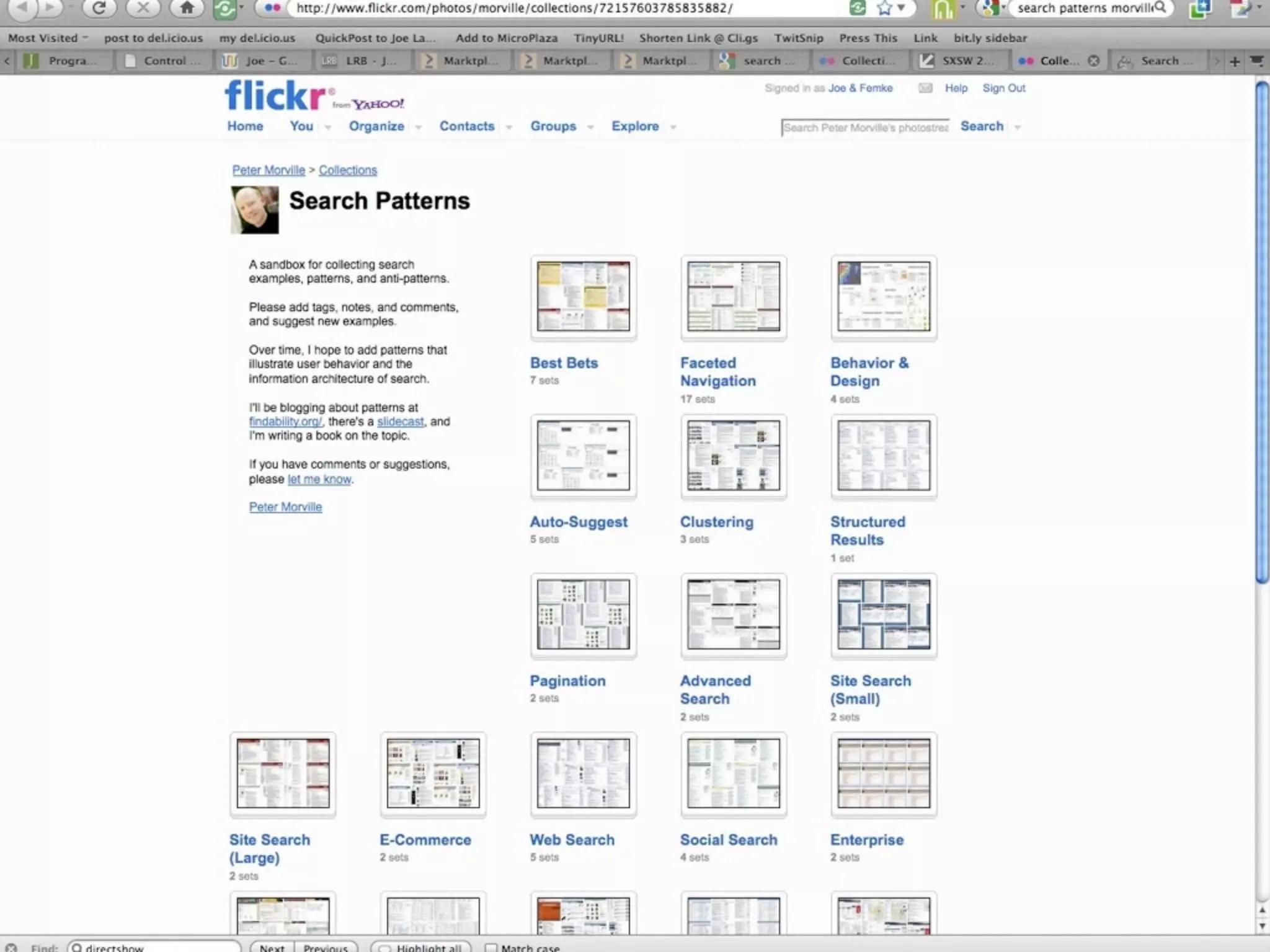Click the page vertical scrollbar thumb
The image size is (1270, 952).
1262,332
